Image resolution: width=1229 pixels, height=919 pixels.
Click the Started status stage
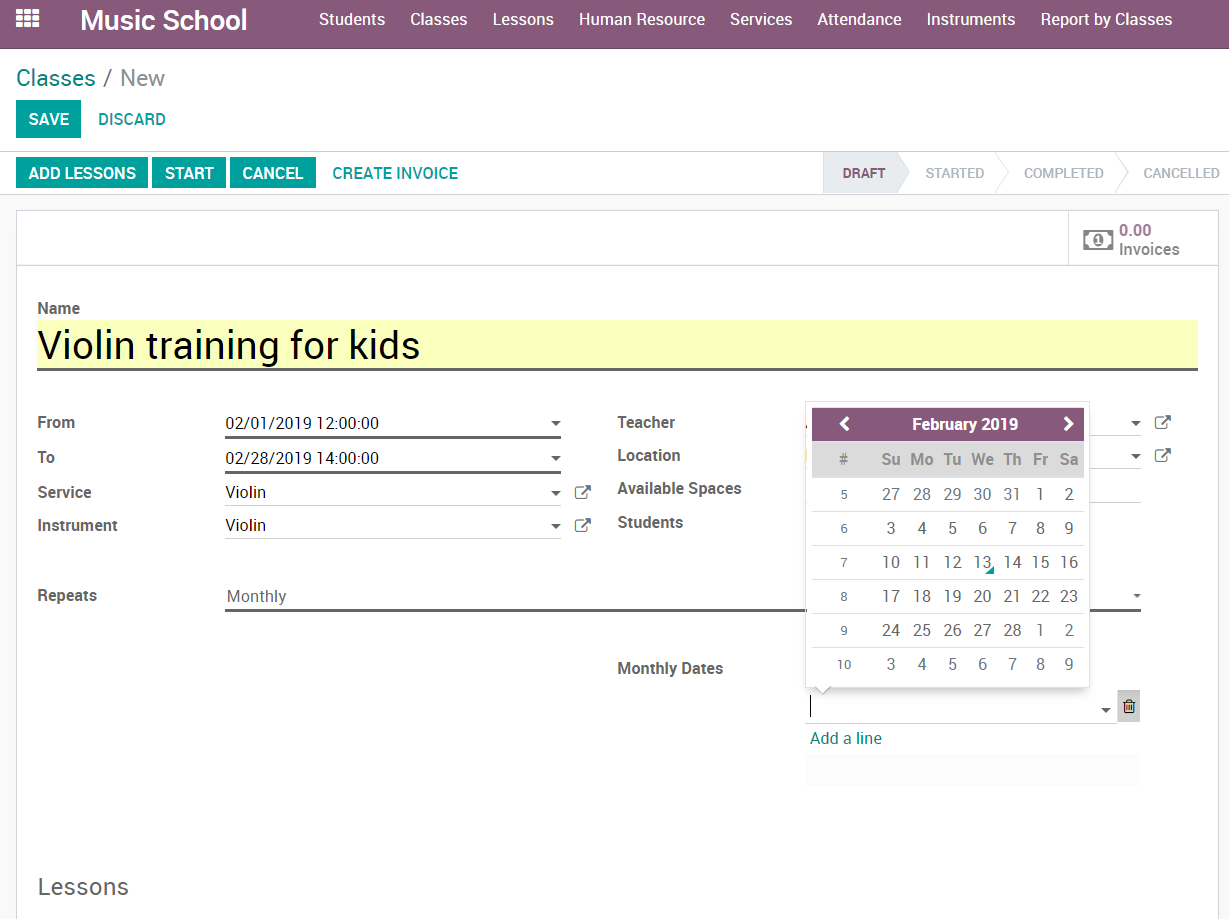click(x=954, y=173)
